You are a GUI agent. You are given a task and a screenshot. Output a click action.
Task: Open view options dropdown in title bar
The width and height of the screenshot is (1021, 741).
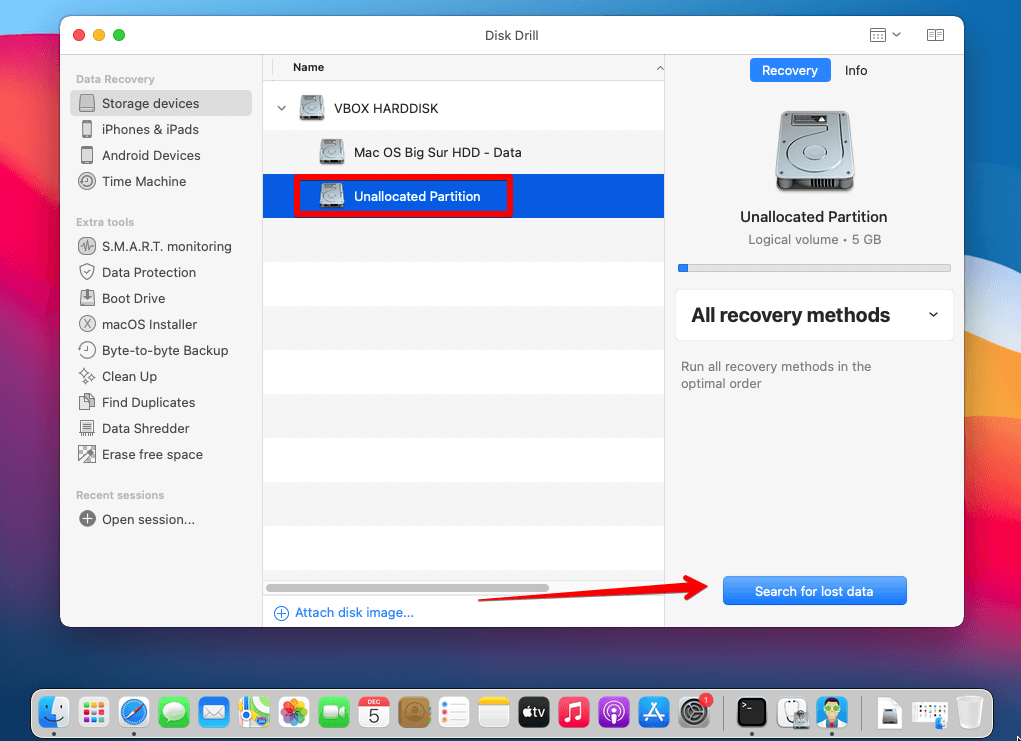pos(885,35)
